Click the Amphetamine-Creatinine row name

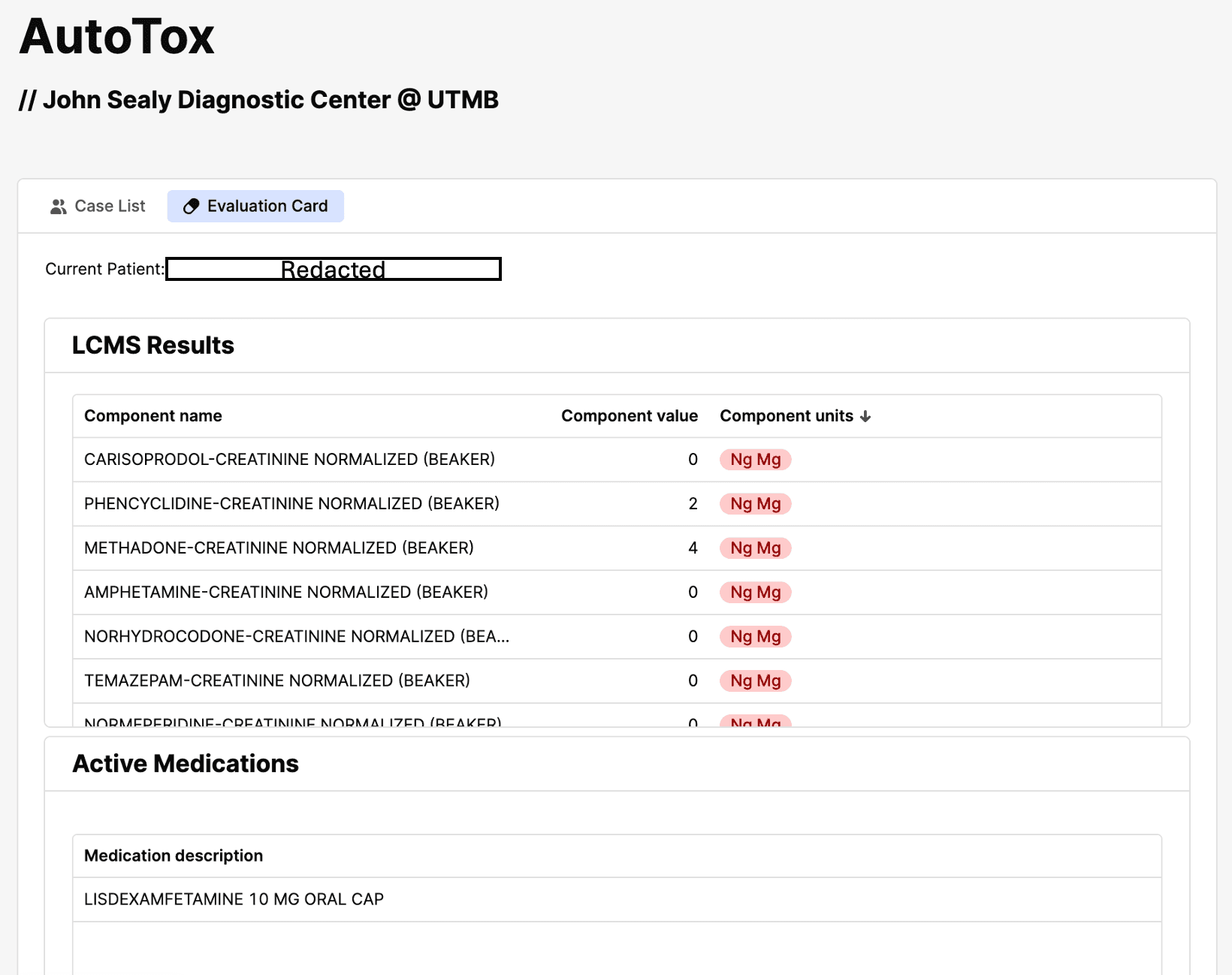click(286, 593)
